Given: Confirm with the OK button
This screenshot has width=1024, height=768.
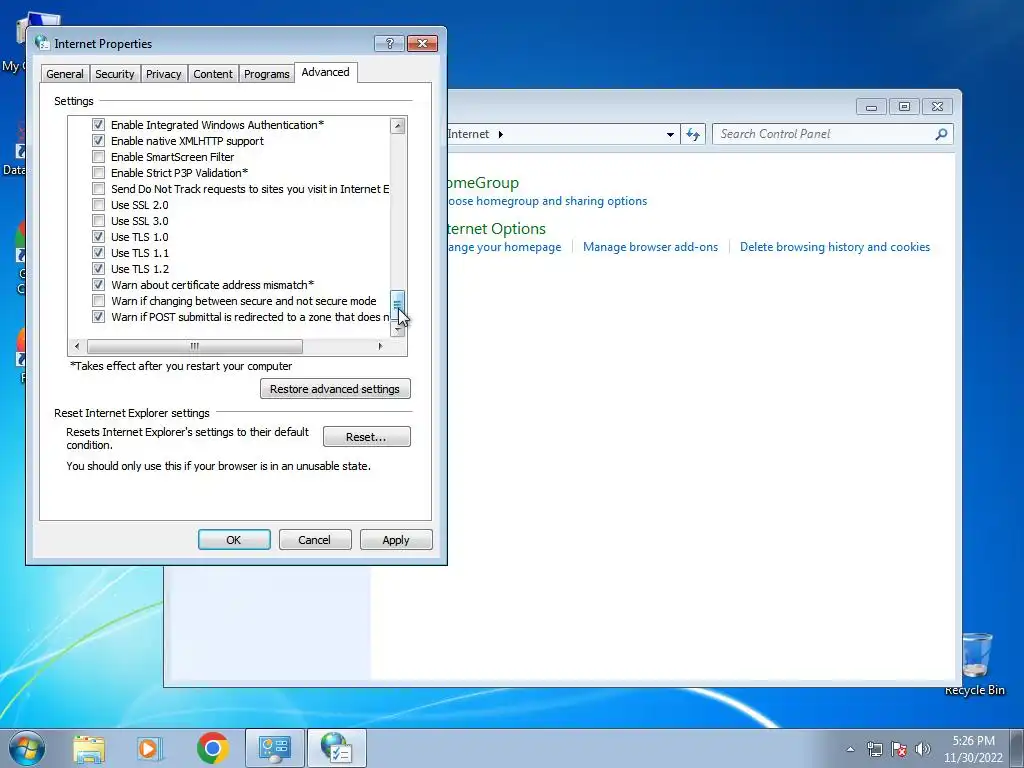Looking at the screenshot, I should click(234, 540).
